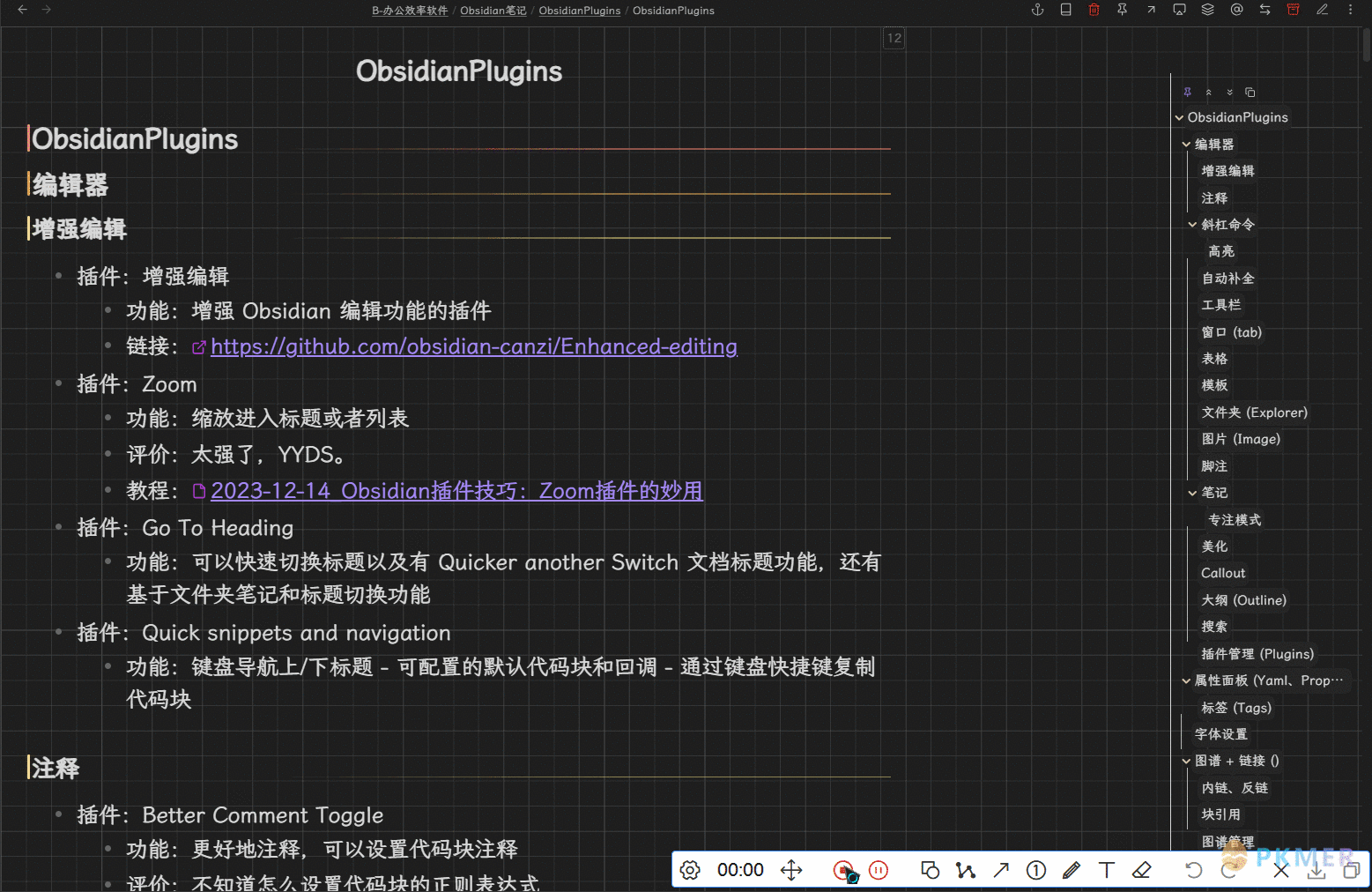This screenshot has height=892, width=1372.
Task: Open the book reading view icon
Action: pos(1065,10)
